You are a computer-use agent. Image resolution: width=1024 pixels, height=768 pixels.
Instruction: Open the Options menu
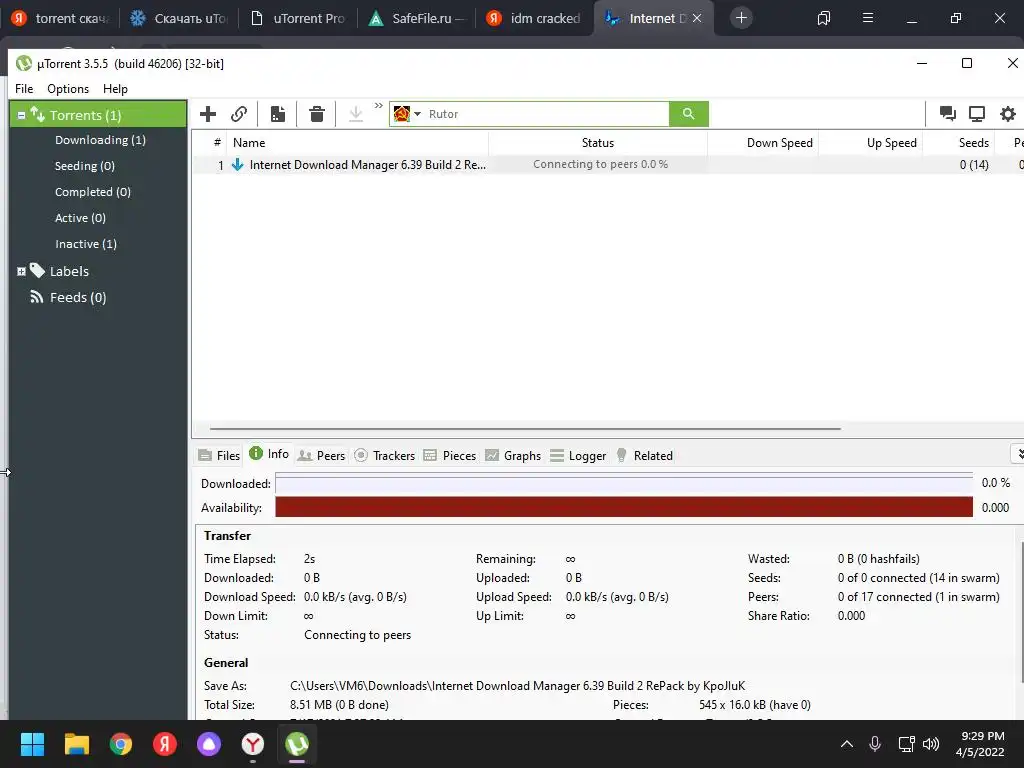tap(68, 89)
